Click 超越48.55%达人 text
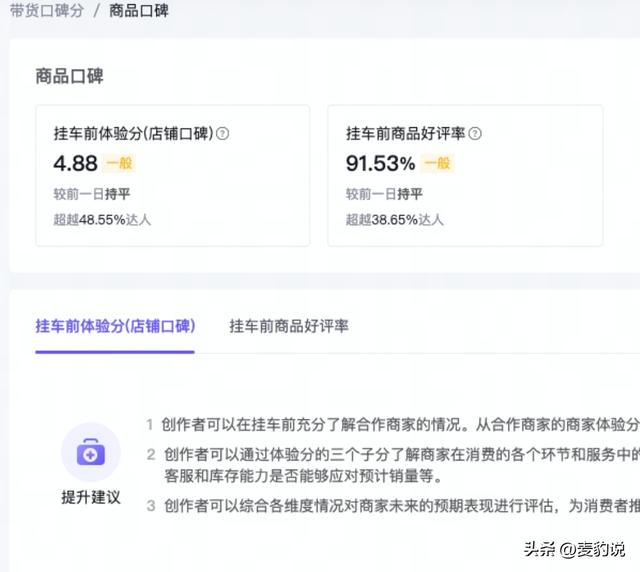This screenshot has height=572, width=640. 102,219
